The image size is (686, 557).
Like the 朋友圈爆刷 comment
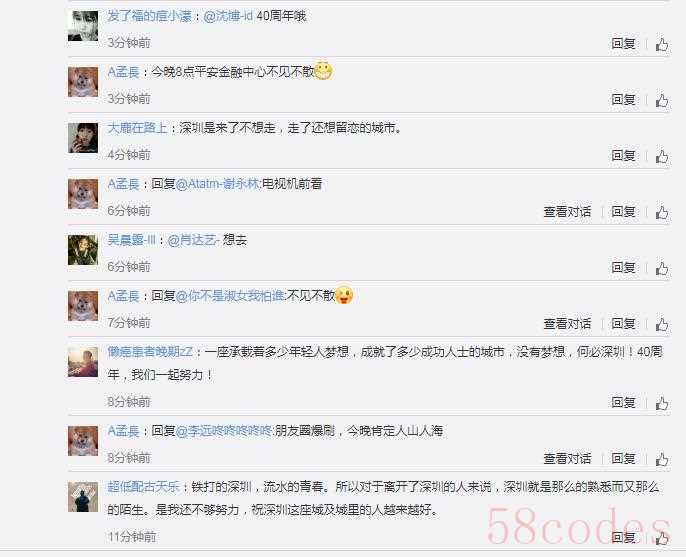click(662, 459)
